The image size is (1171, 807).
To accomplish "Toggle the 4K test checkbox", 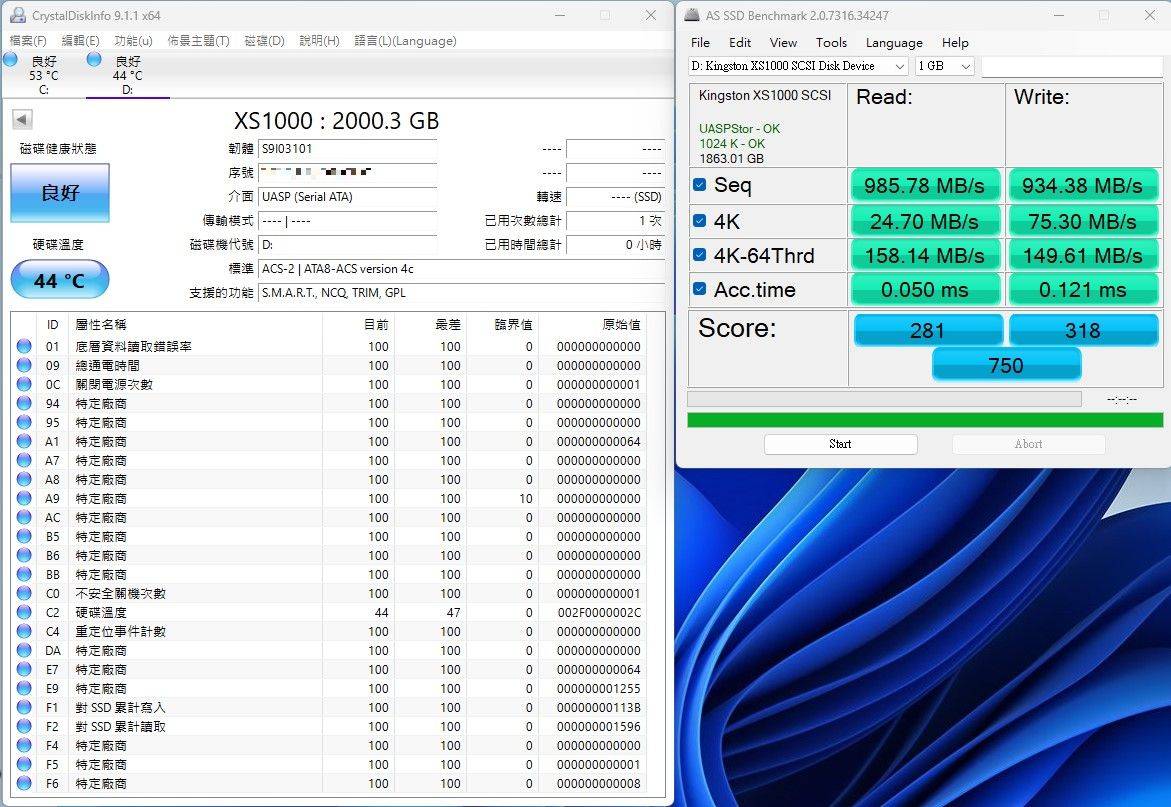I will [700, 220].
